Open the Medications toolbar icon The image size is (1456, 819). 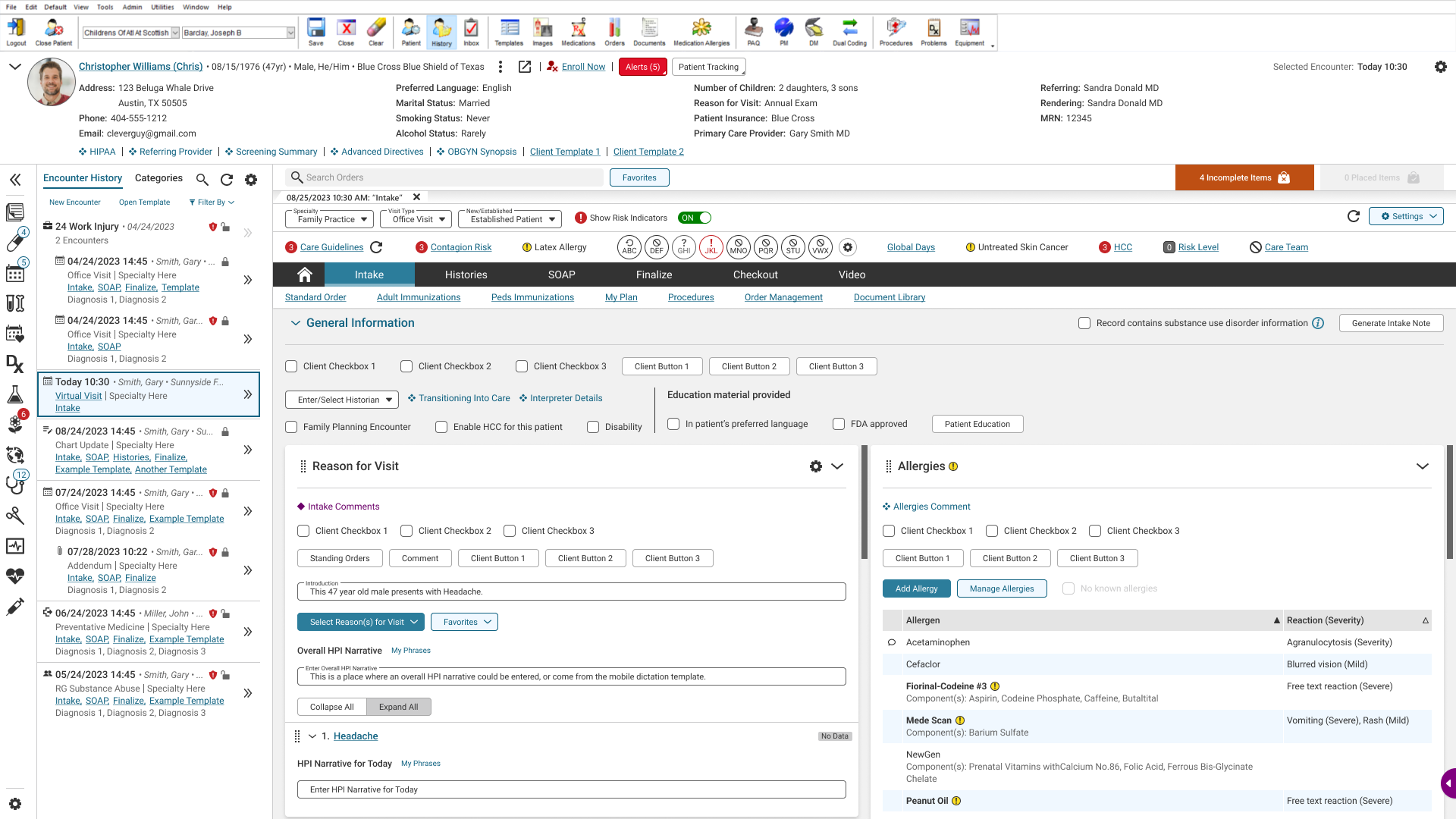click(578, 32)
